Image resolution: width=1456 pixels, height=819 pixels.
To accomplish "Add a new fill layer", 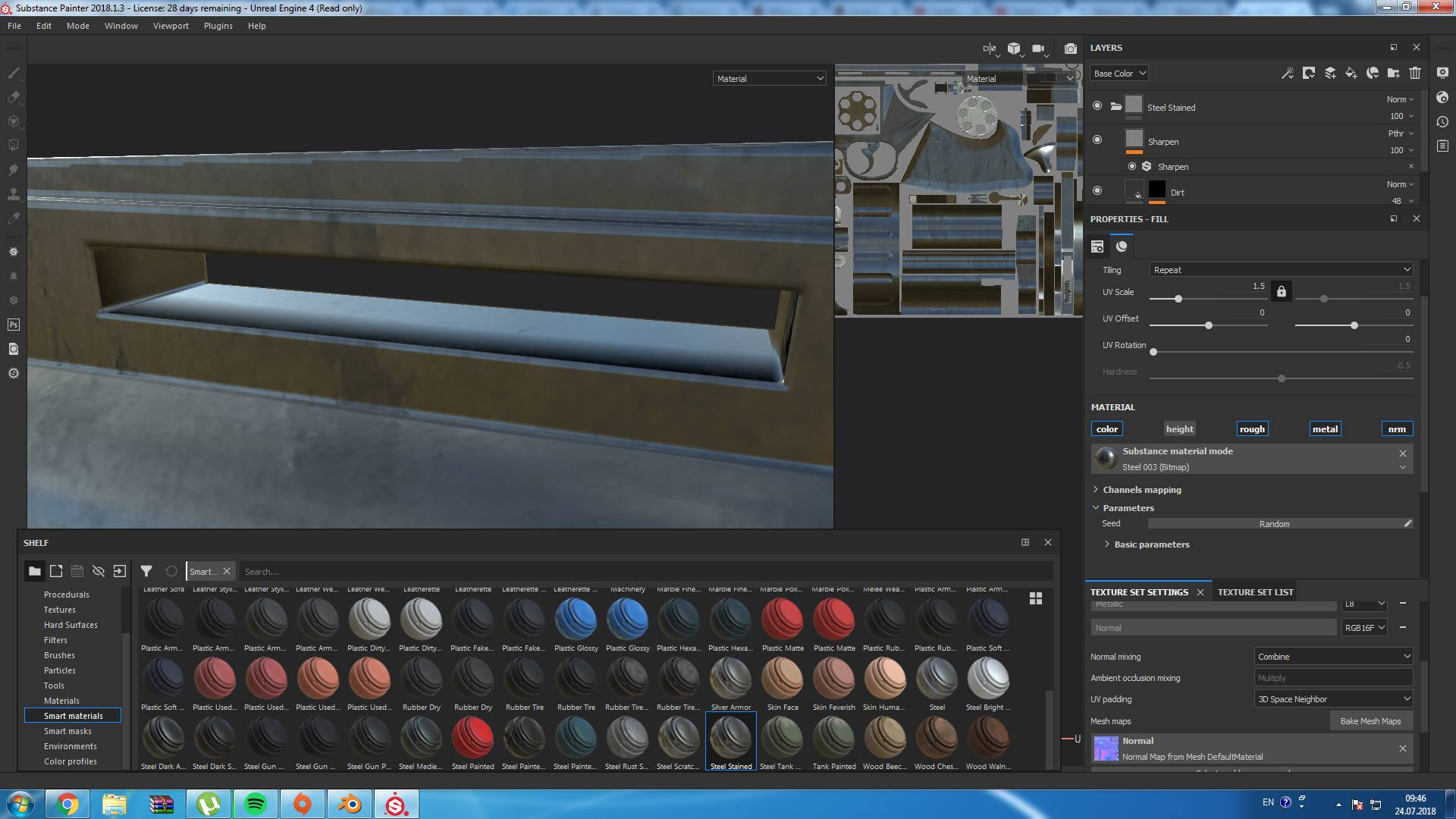I will 1351,73.
